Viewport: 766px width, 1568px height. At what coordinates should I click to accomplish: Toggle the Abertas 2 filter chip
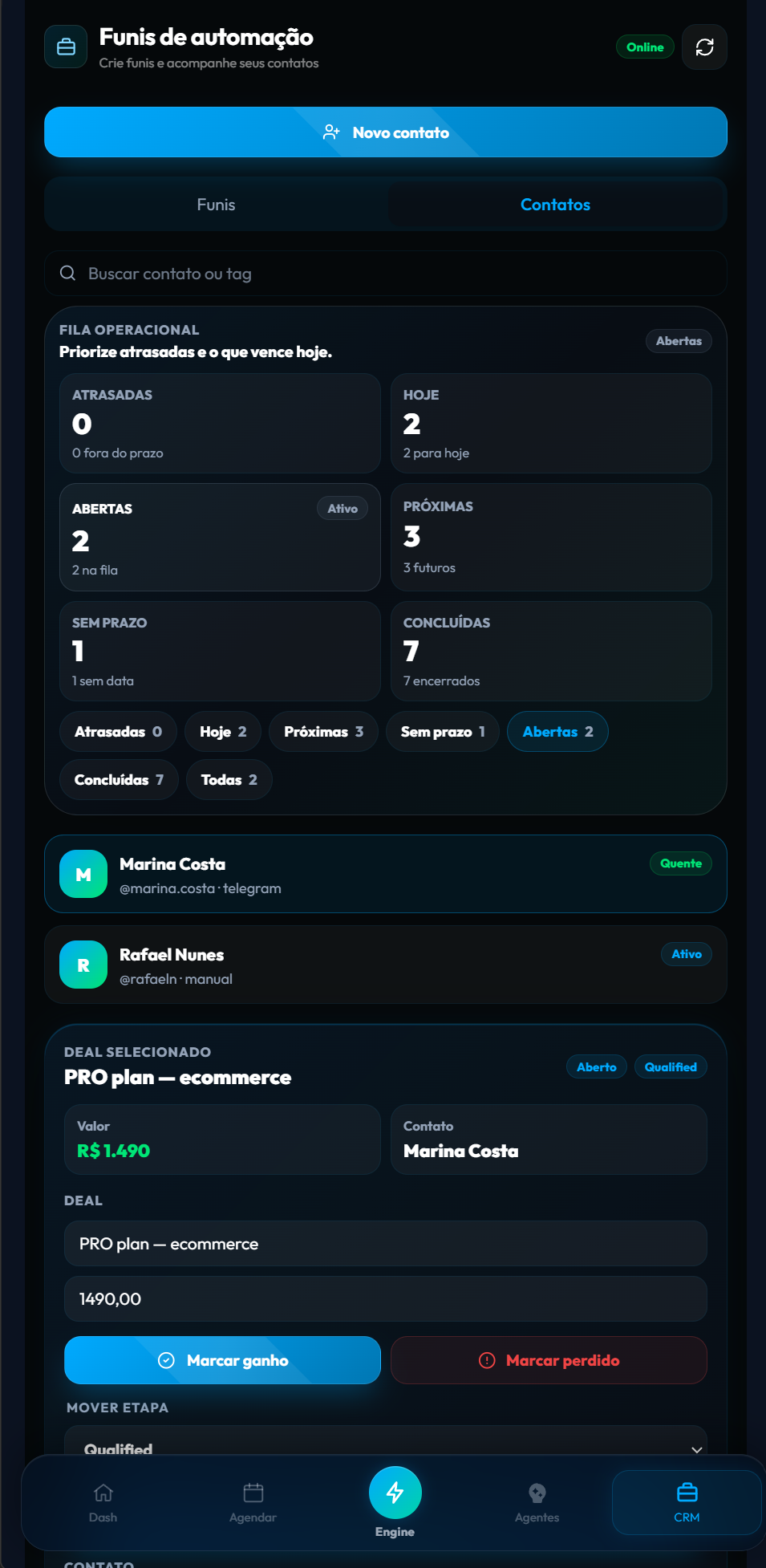(x=558, y=732)
